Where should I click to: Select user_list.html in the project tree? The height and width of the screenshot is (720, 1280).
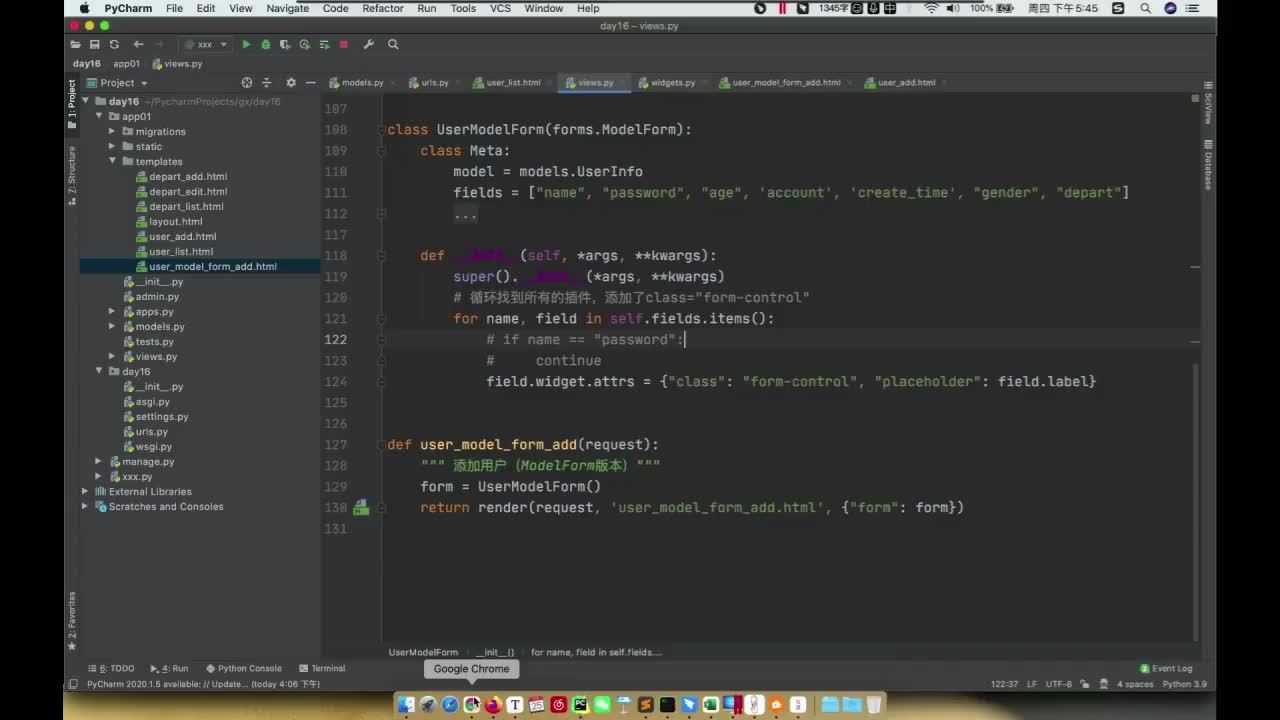(x=181, y=251)
